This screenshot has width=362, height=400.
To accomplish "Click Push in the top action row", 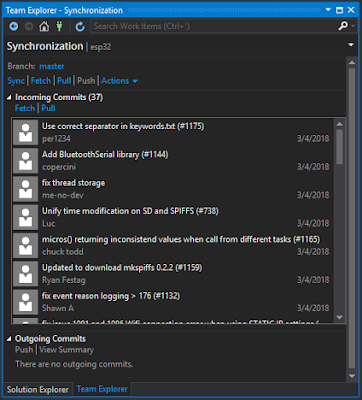I will coord(86,81).
